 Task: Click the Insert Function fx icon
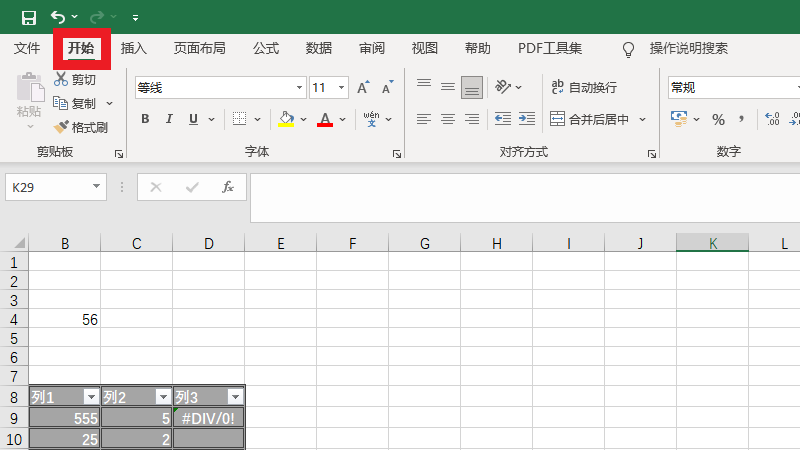point(228,187)
